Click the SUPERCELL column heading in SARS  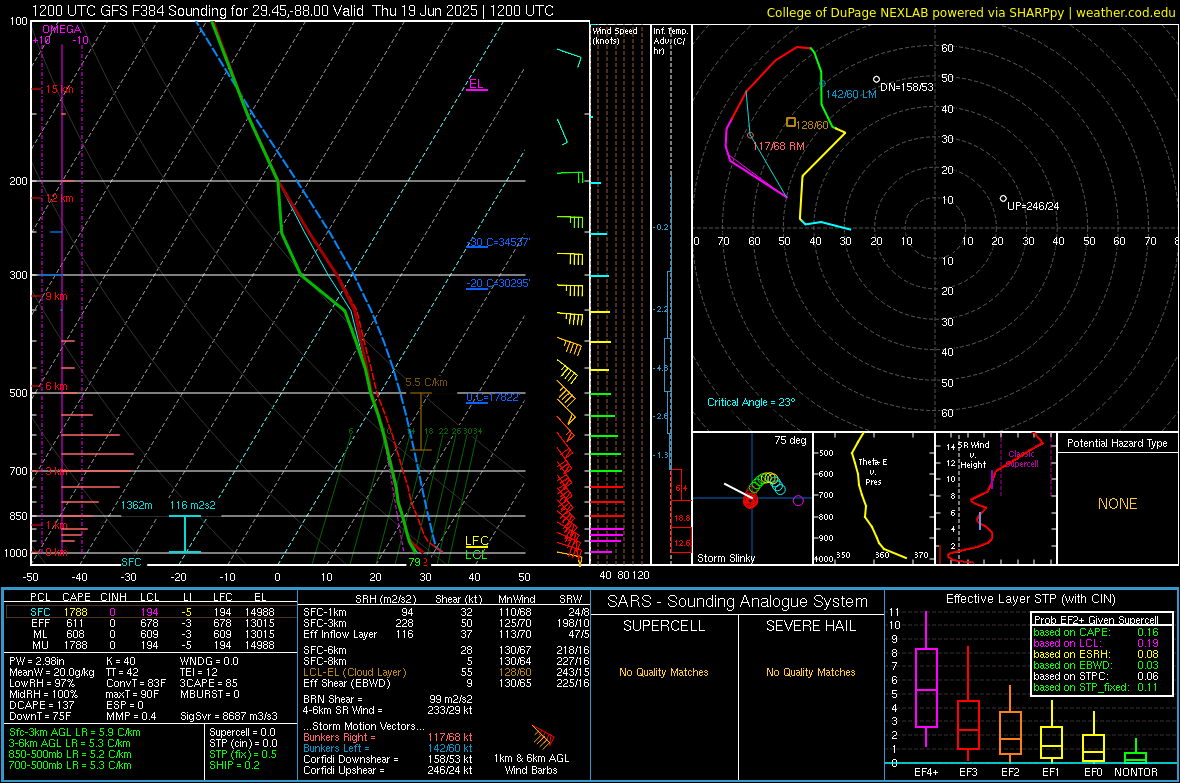click(x=664, y=626)
